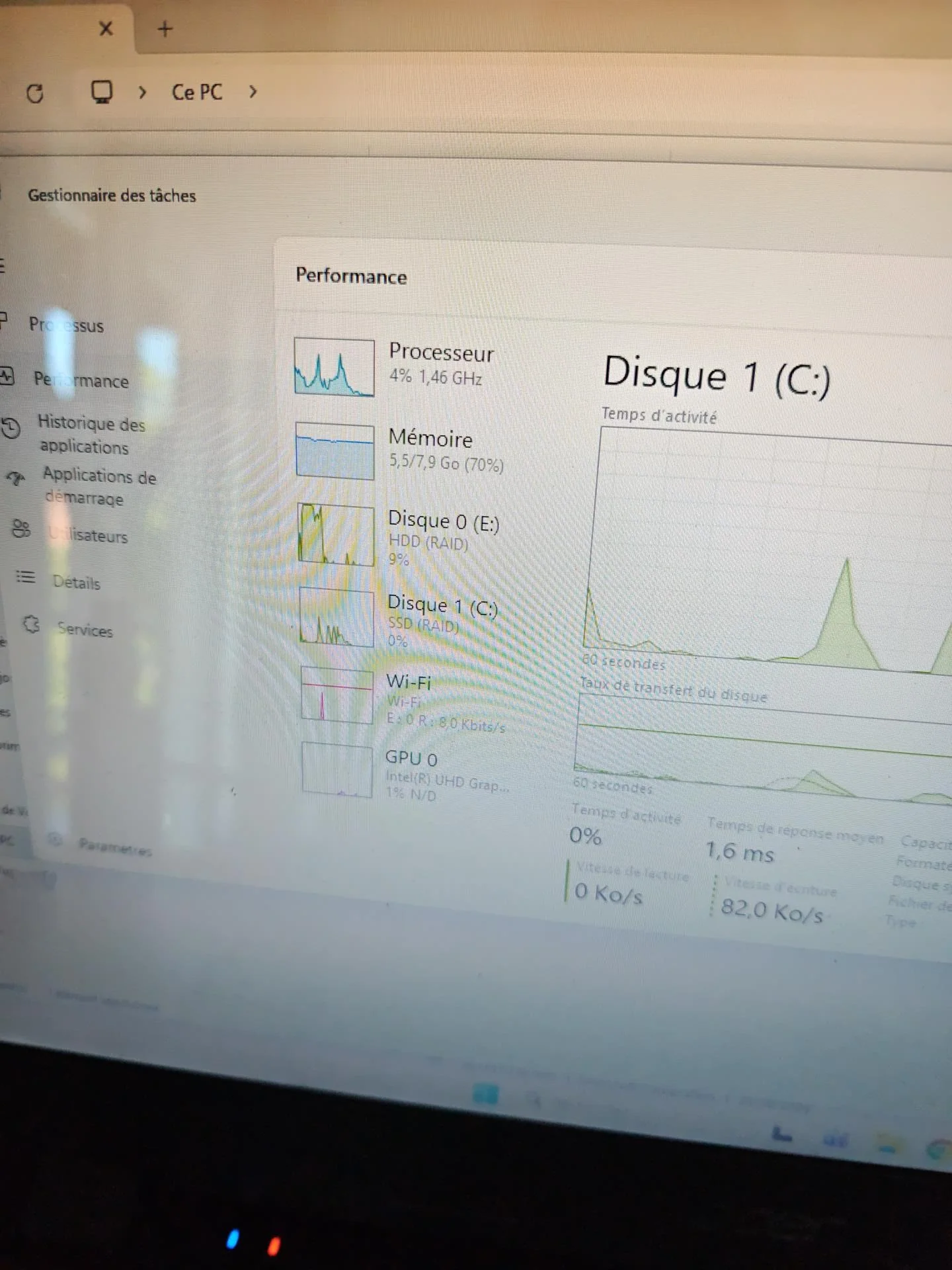The image size is (952, 1270).
Task: Click the 0 Ko/s read speed value
Action: pyautogui.click(x=608, y=893)
